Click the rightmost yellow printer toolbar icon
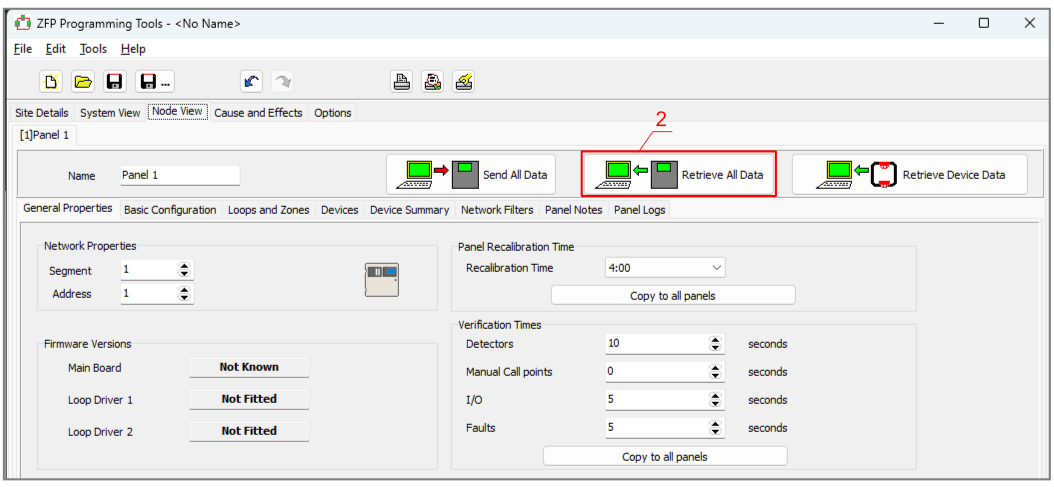Screen dimensions: 1054x487 [x=464, y=82]
